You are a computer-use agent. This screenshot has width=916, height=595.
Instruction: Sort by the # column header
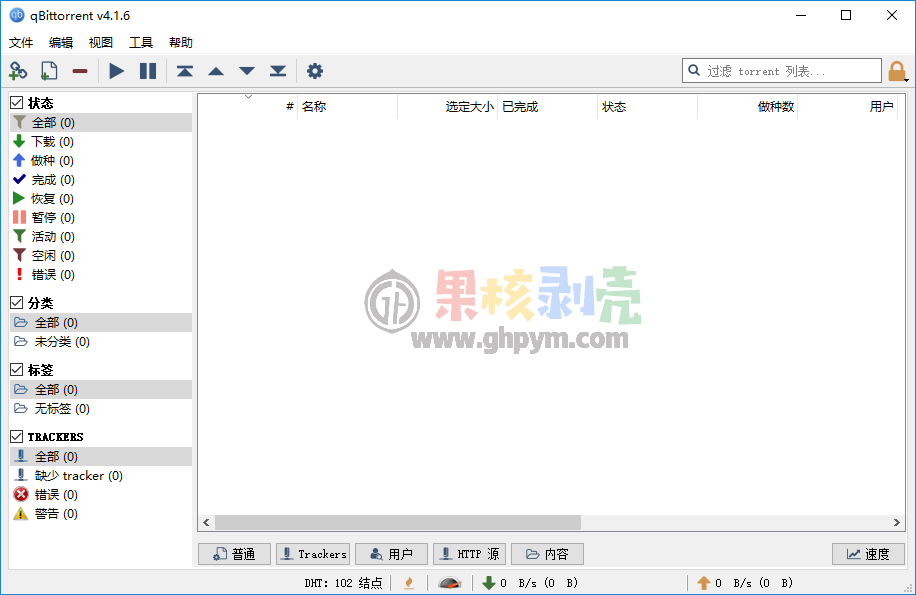click(248, 107)
